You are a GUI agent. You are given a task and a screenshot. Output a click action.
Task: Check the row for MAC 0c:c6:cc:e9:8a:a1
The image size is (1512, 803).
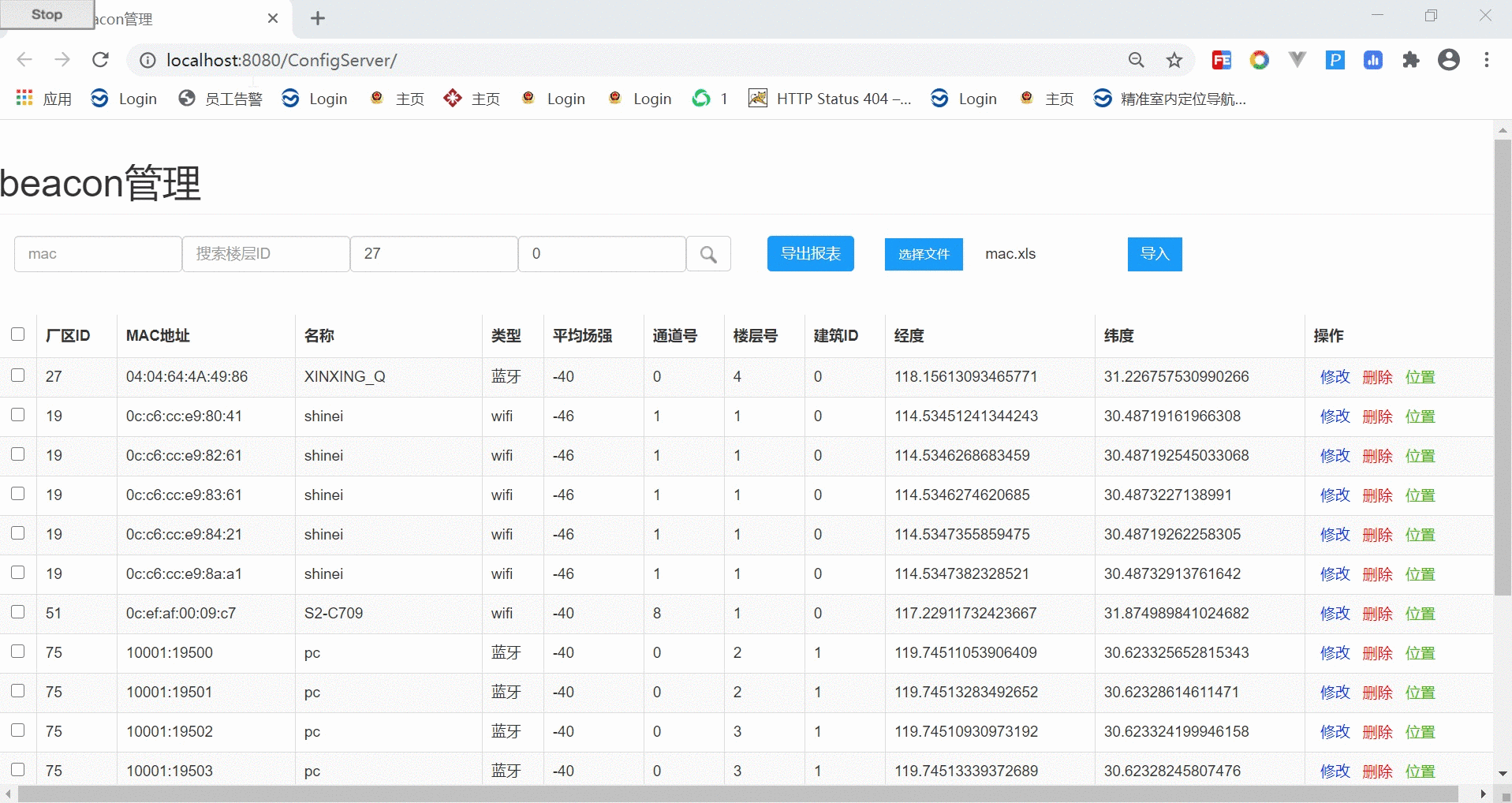pyautogui.click(x=18, y=573)
